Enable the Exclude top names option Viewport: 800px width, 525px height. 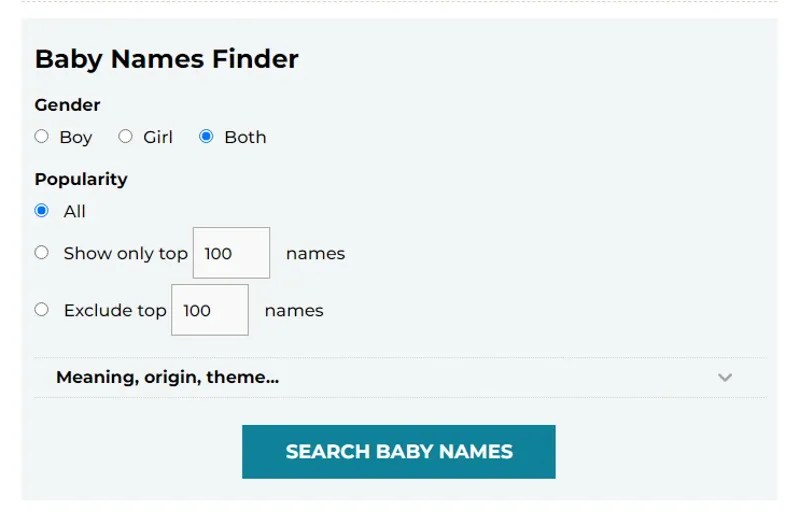tap(41, 310)
